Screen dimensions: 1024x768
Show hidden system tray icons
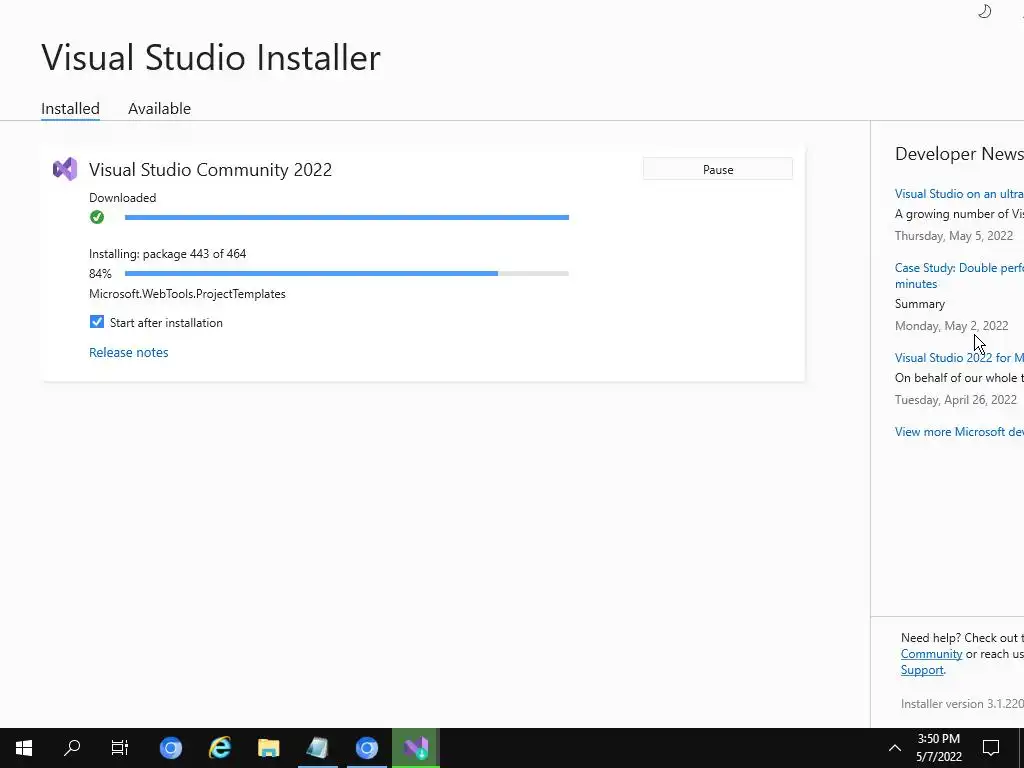895,748
